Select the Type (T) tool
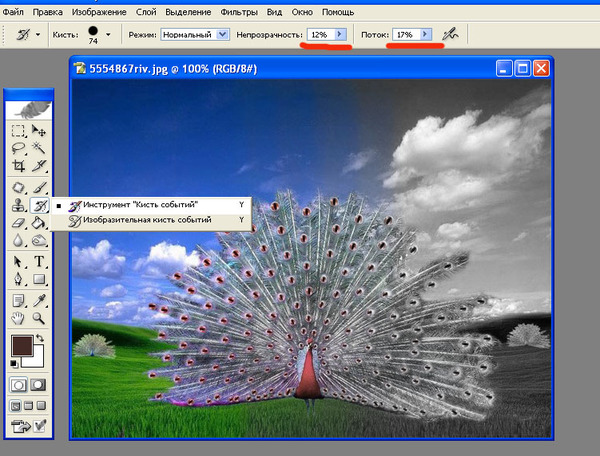Viewport: 600px width, 456px height. [39, 262]
